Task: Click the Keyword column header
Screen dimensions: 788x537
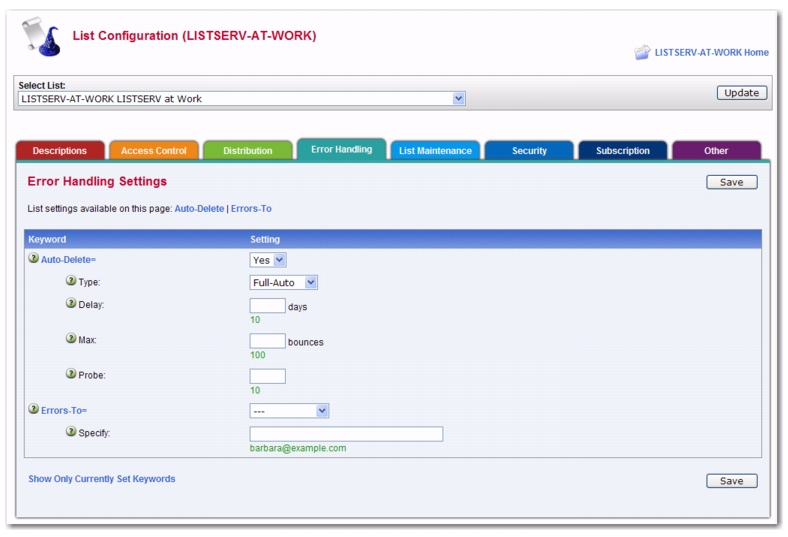Action: pyautogui.click(x=47, y=239)
